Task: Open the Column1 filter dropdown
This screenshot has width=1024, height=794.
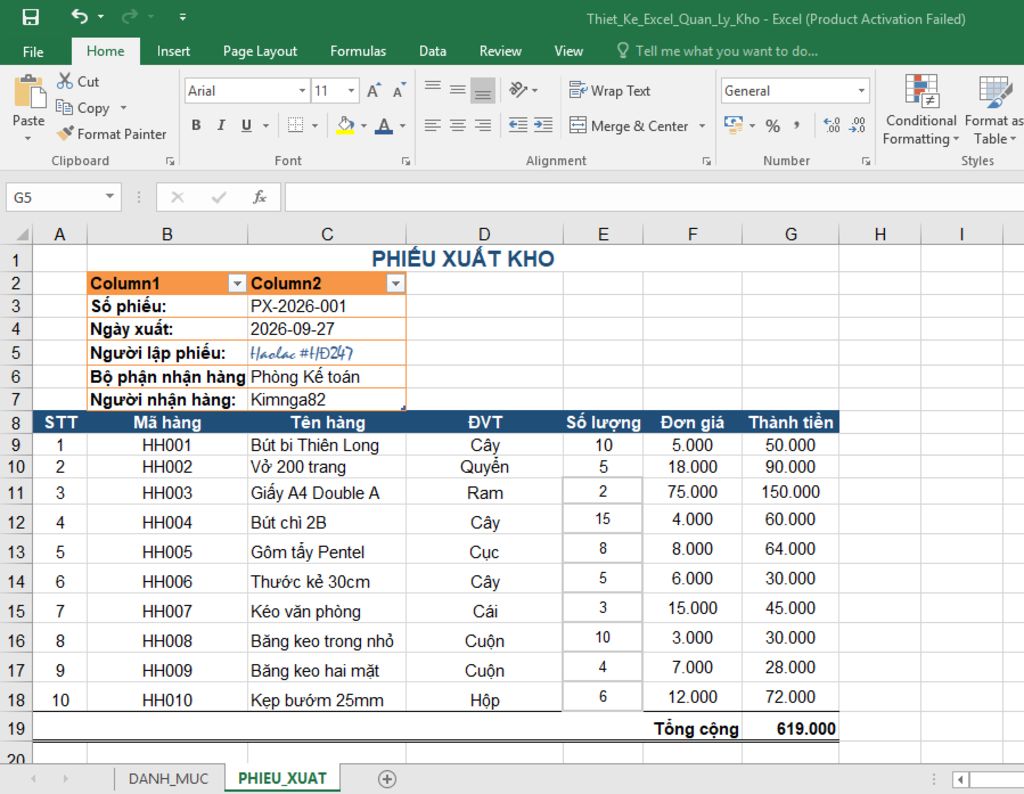Action: click(237, 283)
